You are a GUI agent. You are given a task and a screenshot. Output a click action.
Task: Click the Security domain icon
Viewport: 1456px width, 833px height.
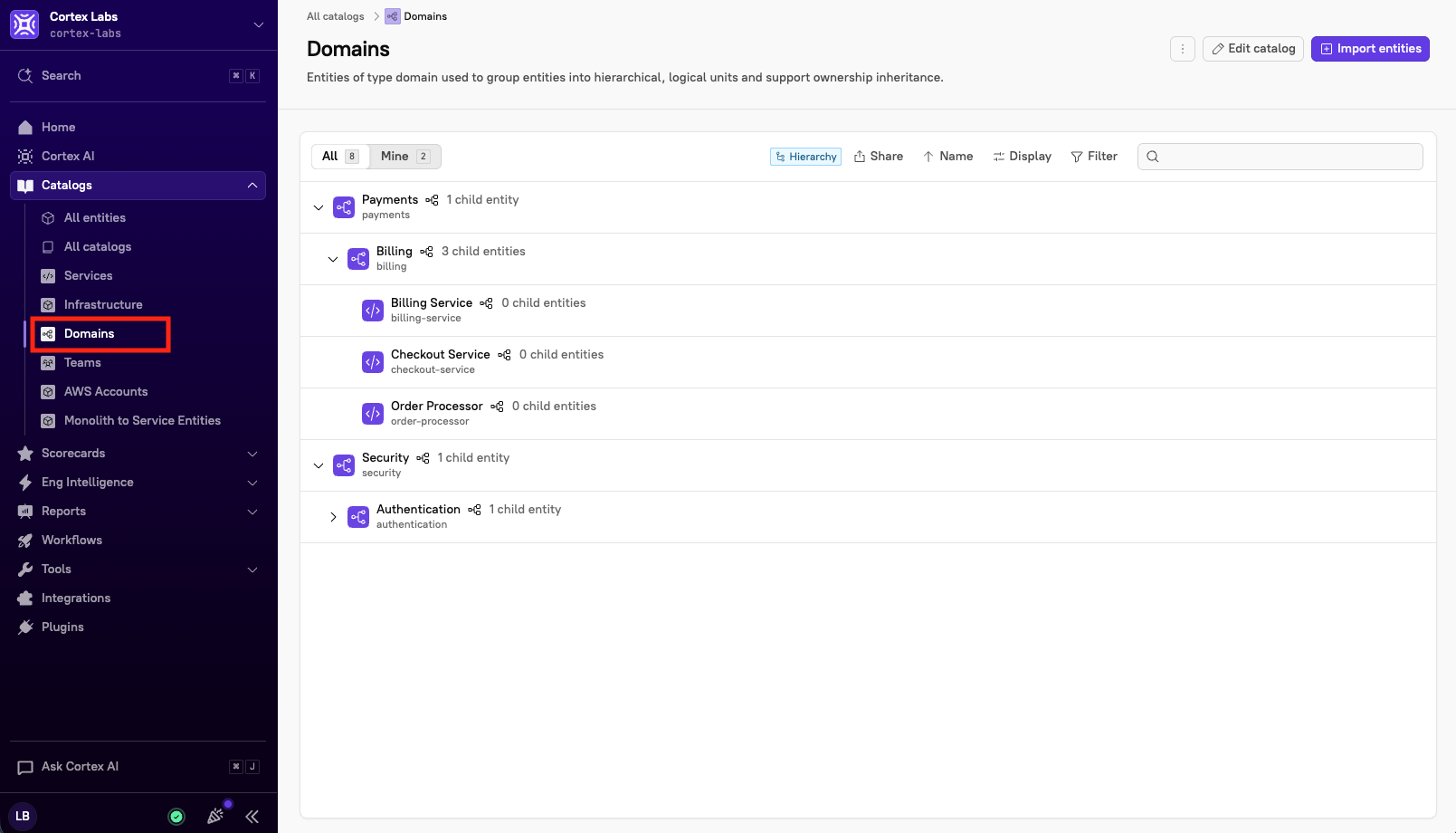(x=344, y=465)
